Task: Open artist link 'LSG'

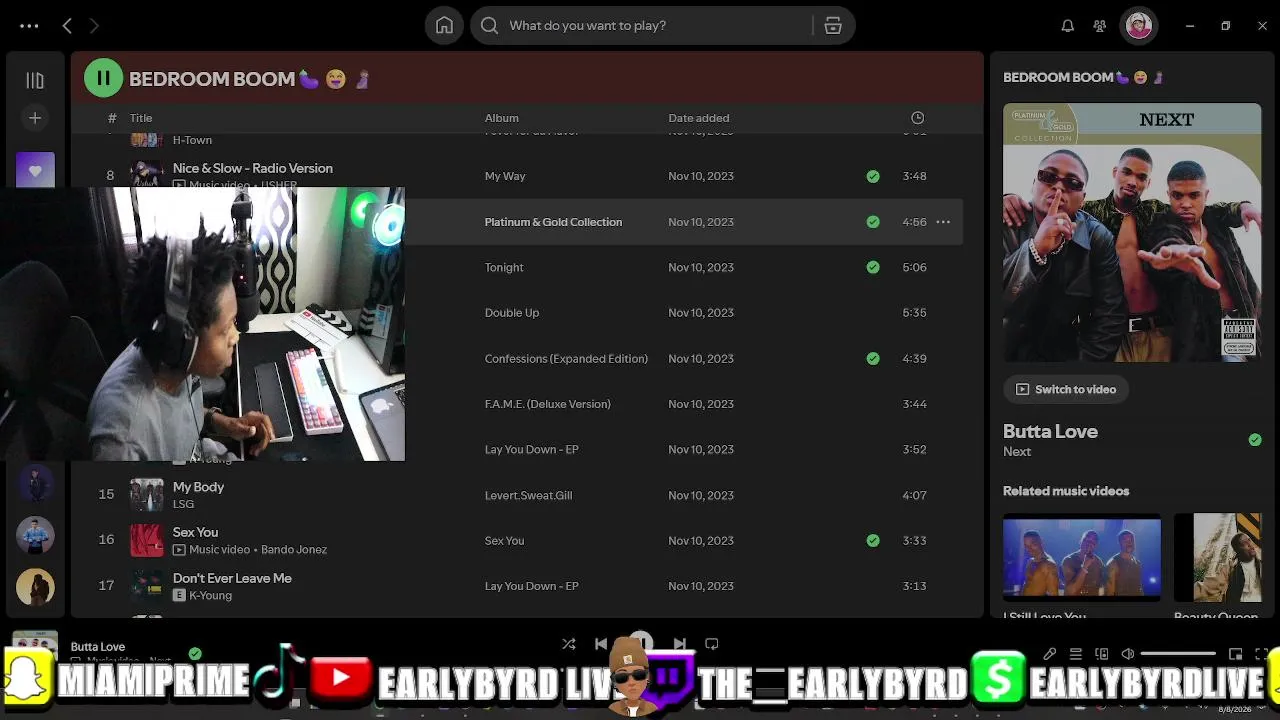Action: (x=183, y=504)
